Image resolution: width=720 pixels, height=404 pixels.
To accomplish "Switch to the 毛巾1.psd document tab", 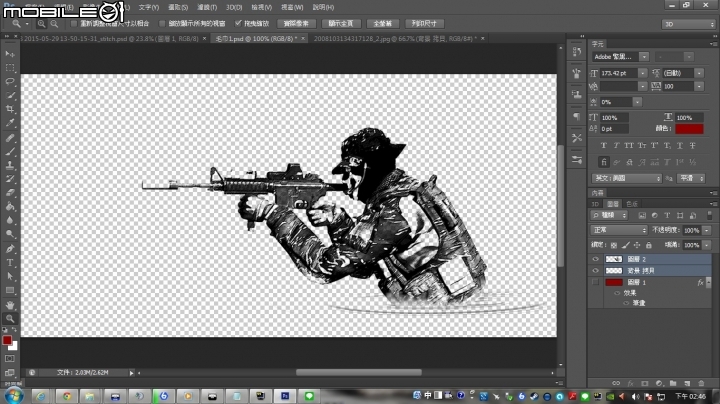I will tap(256, 36).
